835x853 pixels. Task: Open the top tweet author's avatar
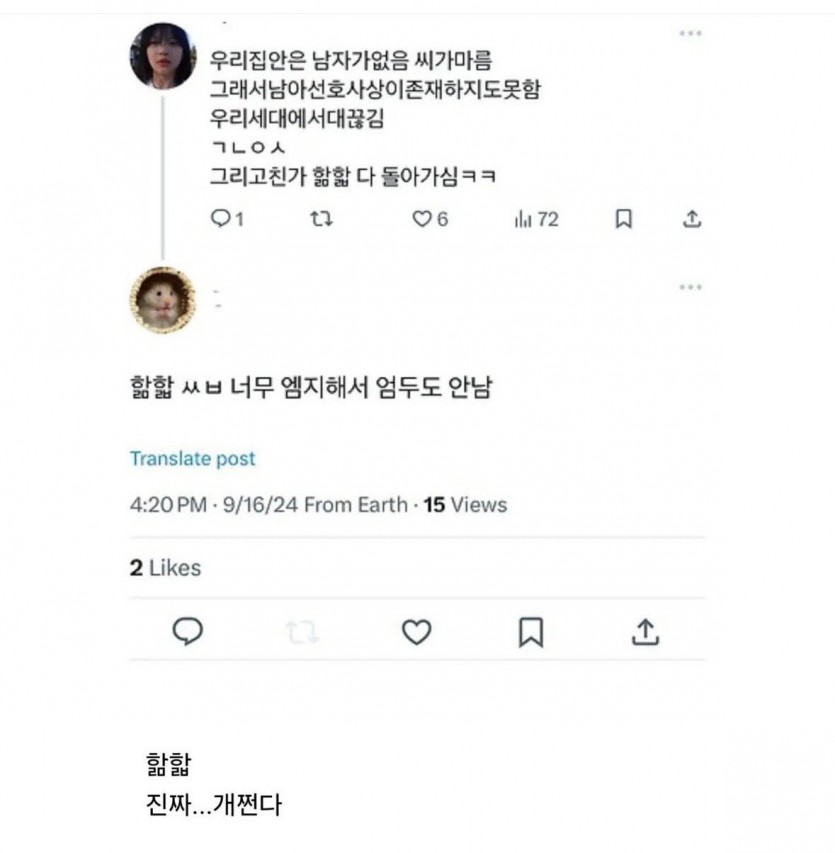(x=163, y=56)
